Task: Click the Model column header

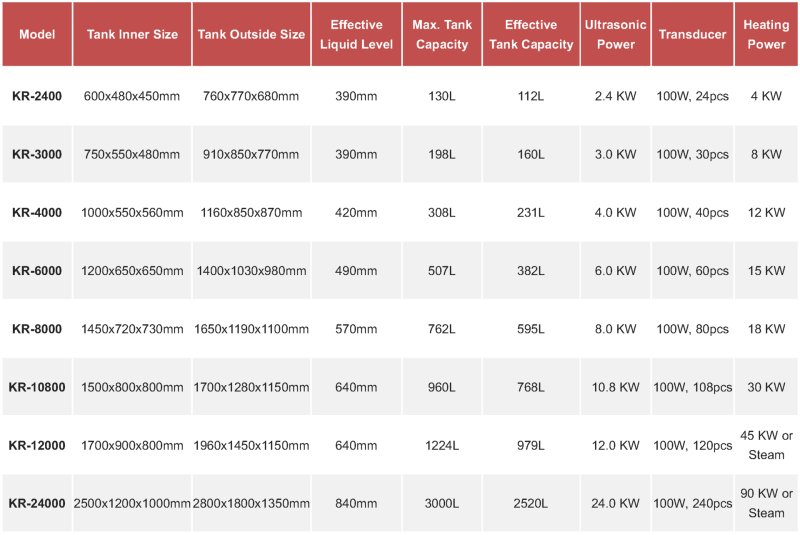Action: click(37, 34)
